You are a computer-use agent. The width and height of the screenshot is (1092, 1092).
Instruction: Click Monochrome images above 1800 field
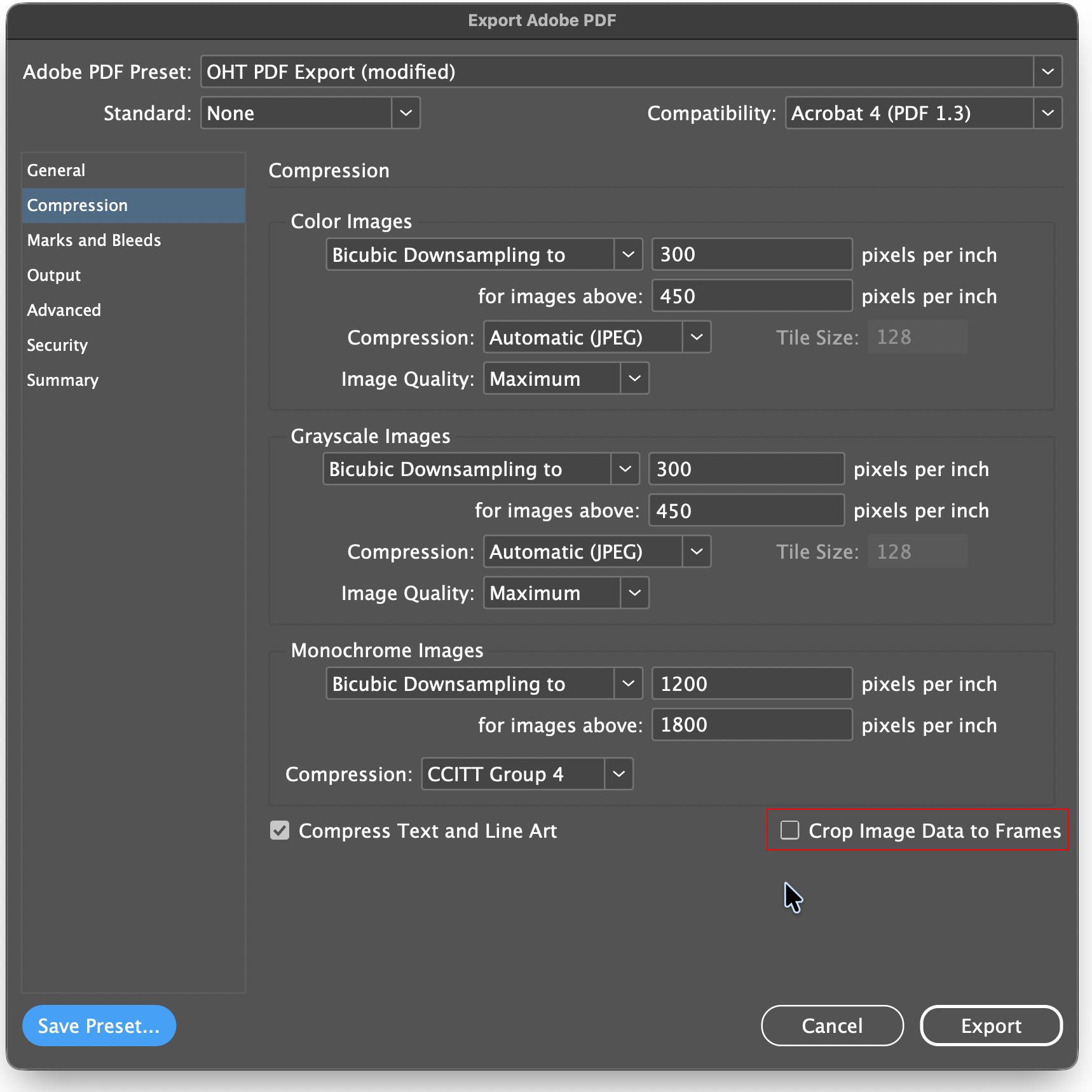coord(751,725)
